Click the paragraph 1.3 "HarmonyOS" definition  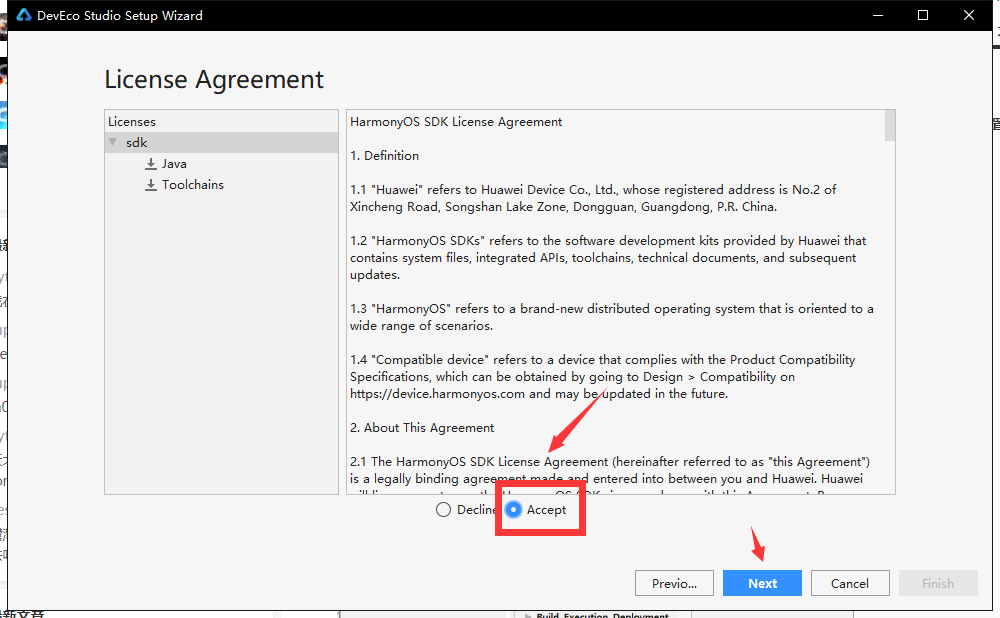pyautogui.click(x=612, y=317)
